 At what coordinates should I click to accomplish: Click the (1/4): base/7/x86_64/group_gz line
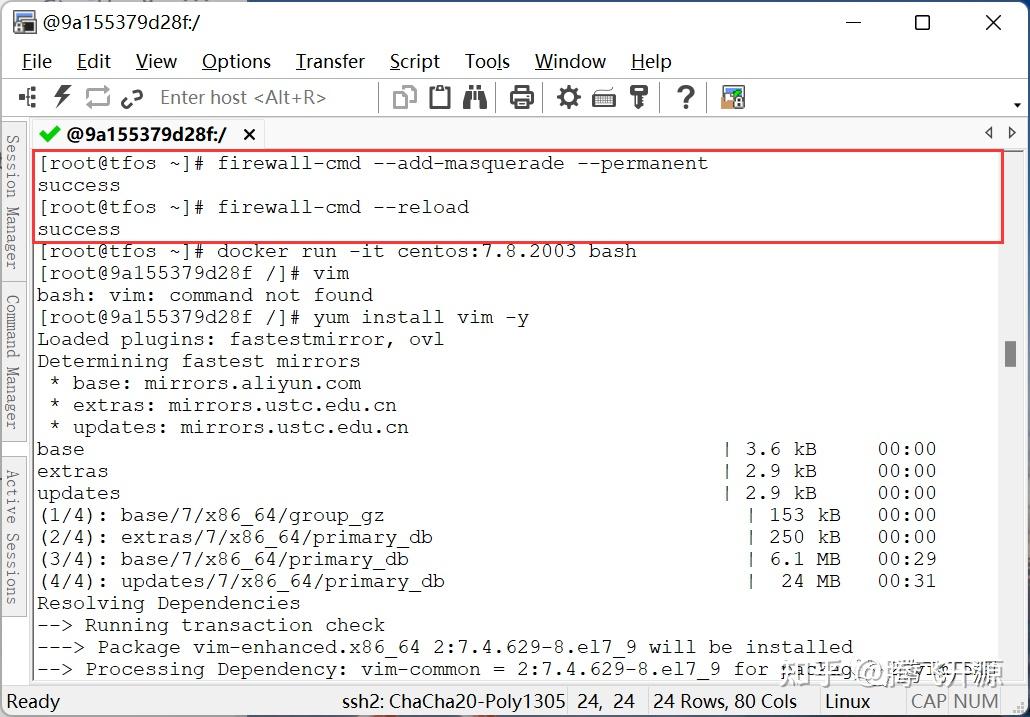click(x=487, y=515)
